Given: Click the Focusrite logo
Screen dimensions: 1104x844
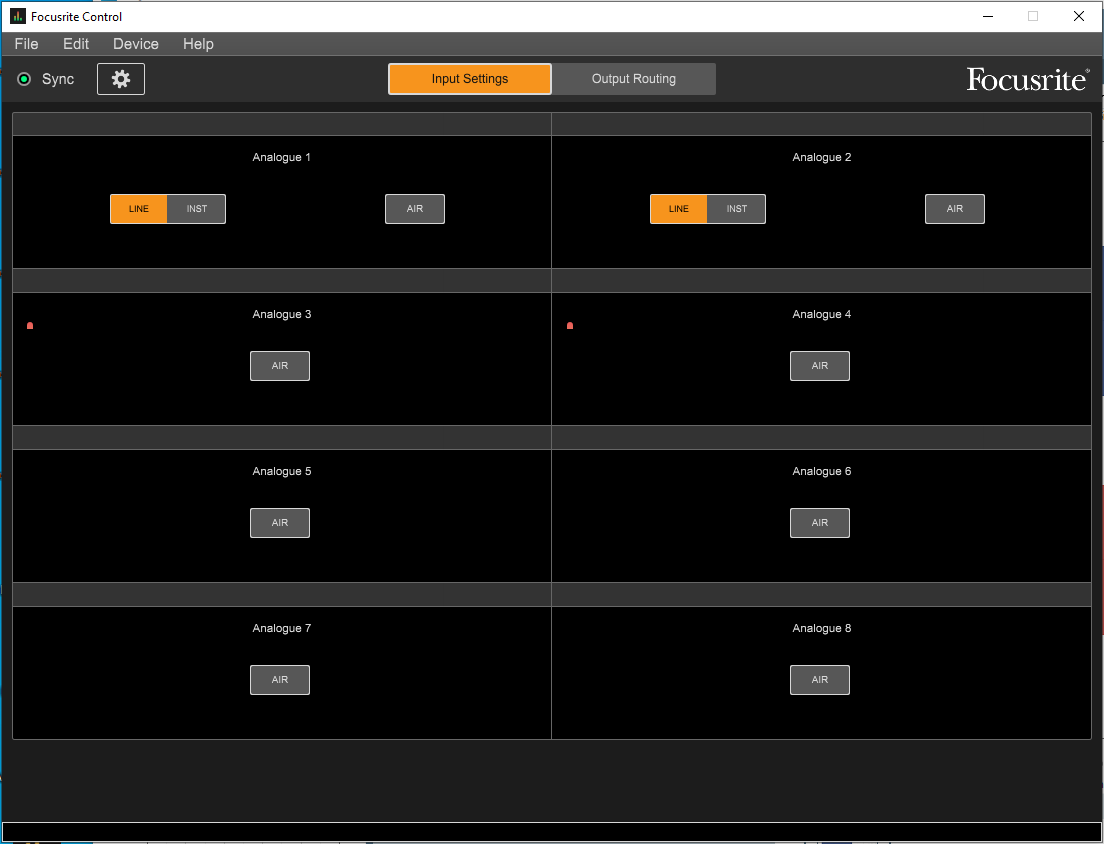Looking at the screenshot, I should coord(1027,80).
